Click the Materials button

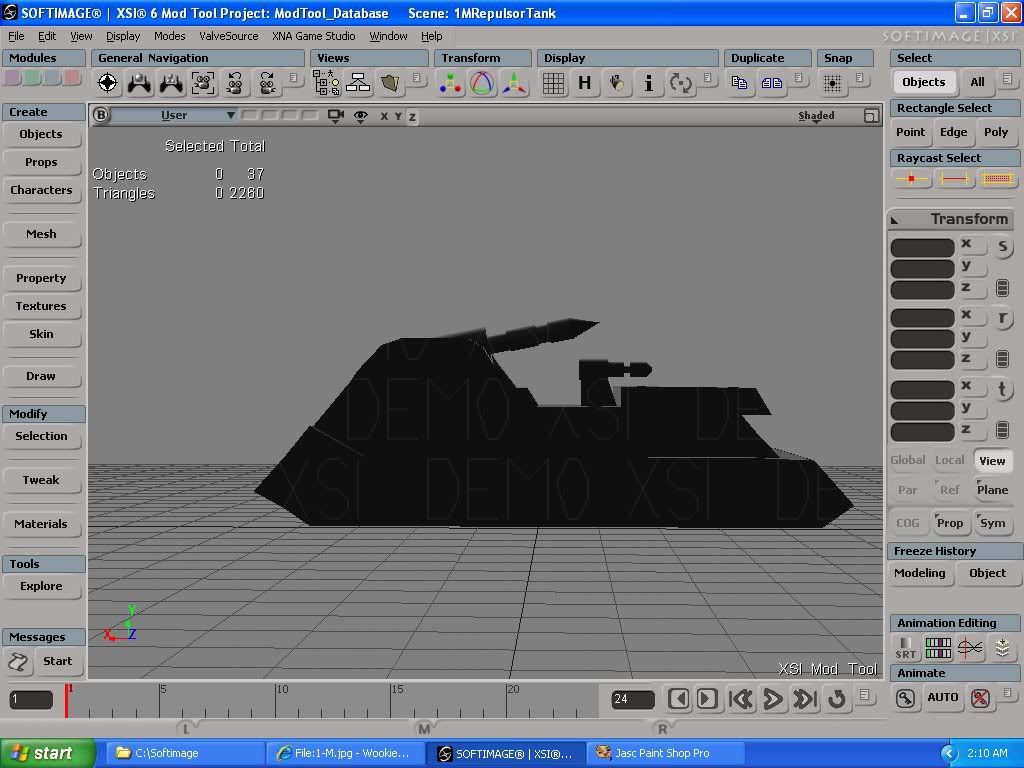41,524
